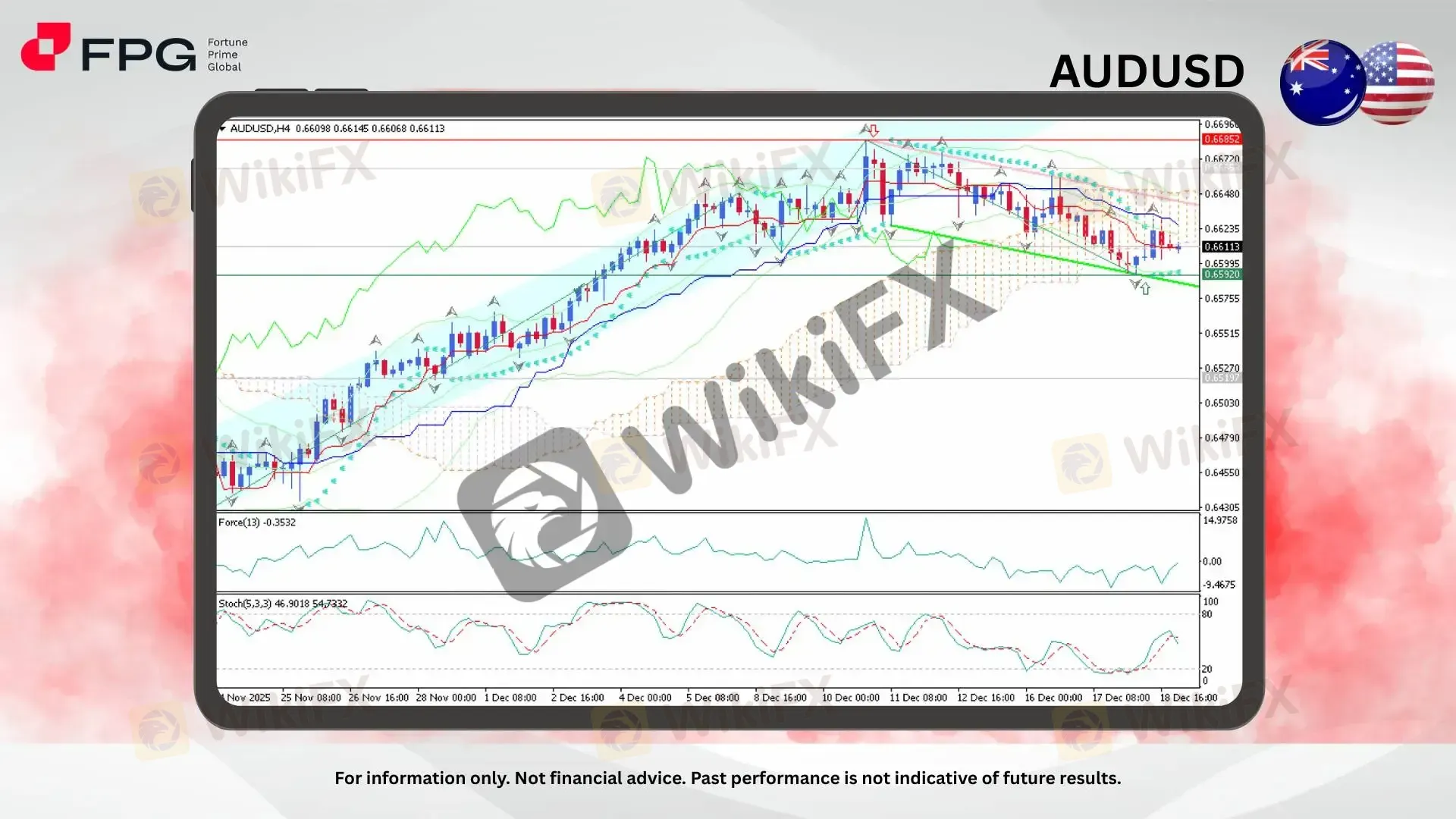Click the large WikiFX eagle watermark logo
The image size is (1456, 819).
coord(546,516)
